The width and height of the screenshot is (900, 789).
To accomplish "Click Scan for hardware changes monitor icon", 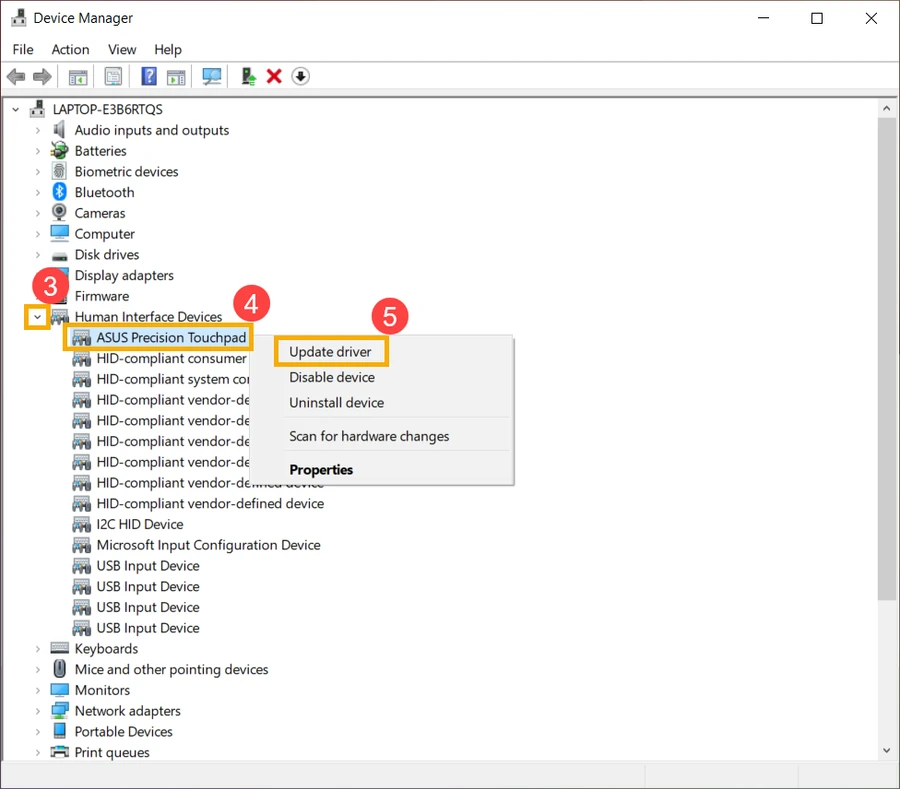I will (x=212, y=76).
